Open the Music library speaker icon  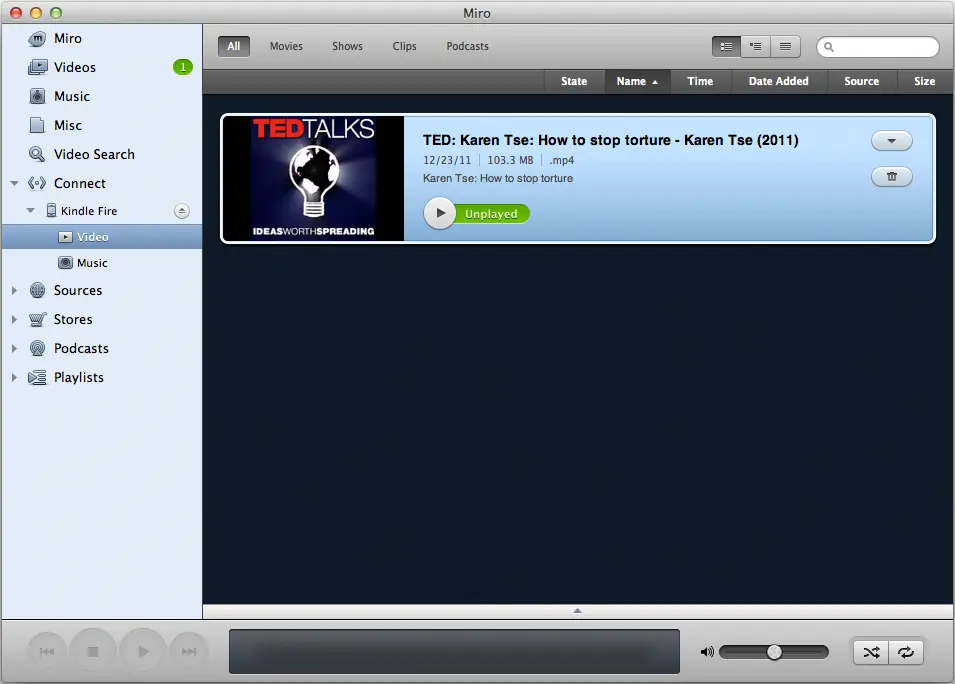pyautogui.click(x=37, y=96)
